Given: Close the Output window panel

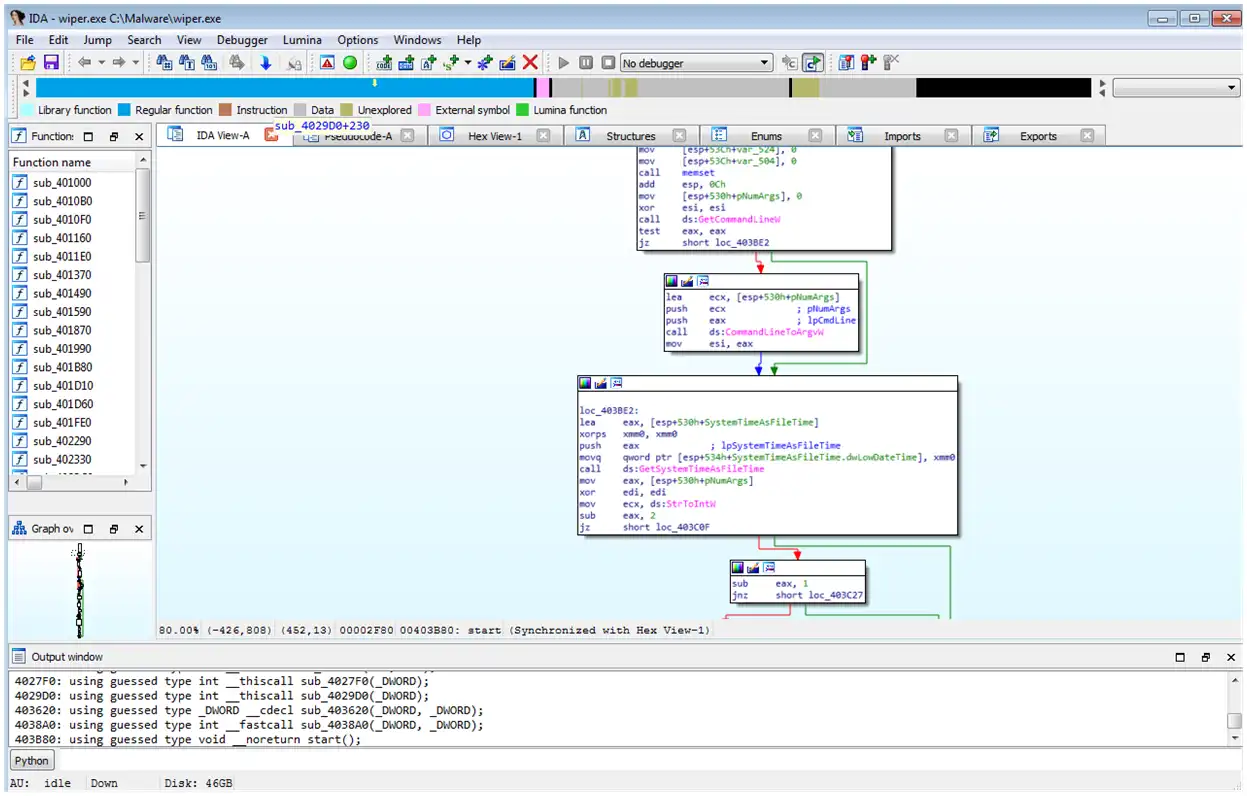Looking at the screenshot, I should click(x=1231, y=657).
